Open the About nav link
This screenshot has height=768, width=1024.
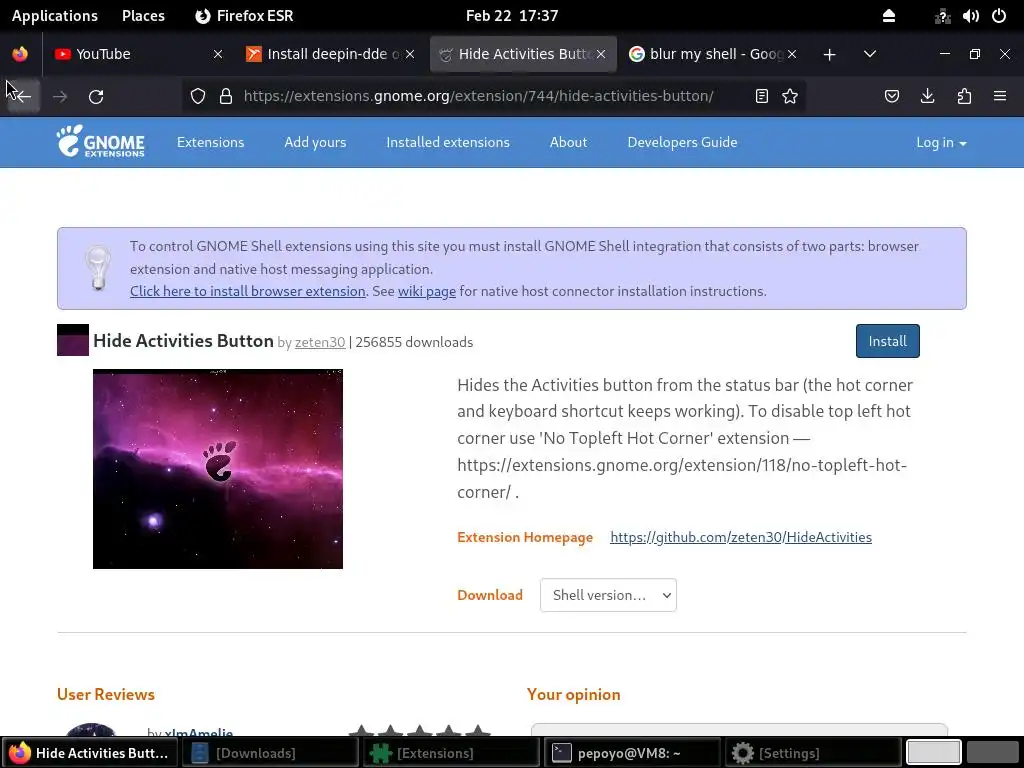click(568, 142)
